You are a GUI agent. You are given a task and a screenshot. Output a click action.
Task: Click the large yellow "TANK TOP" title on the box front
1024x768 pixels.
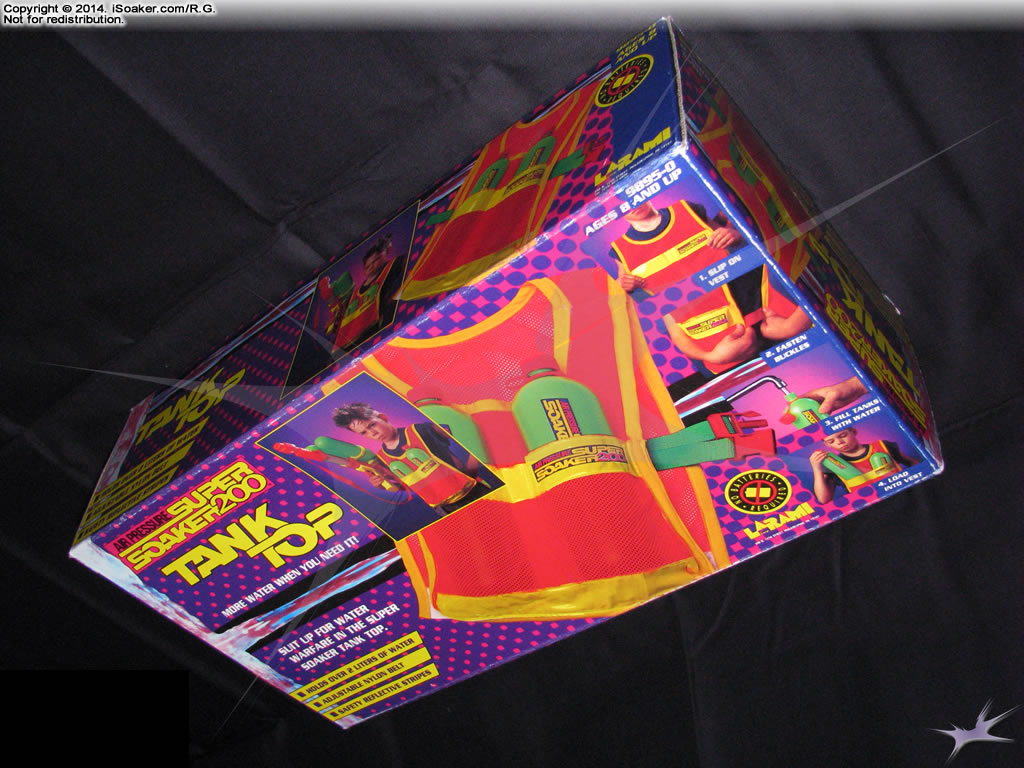(255, 545)
